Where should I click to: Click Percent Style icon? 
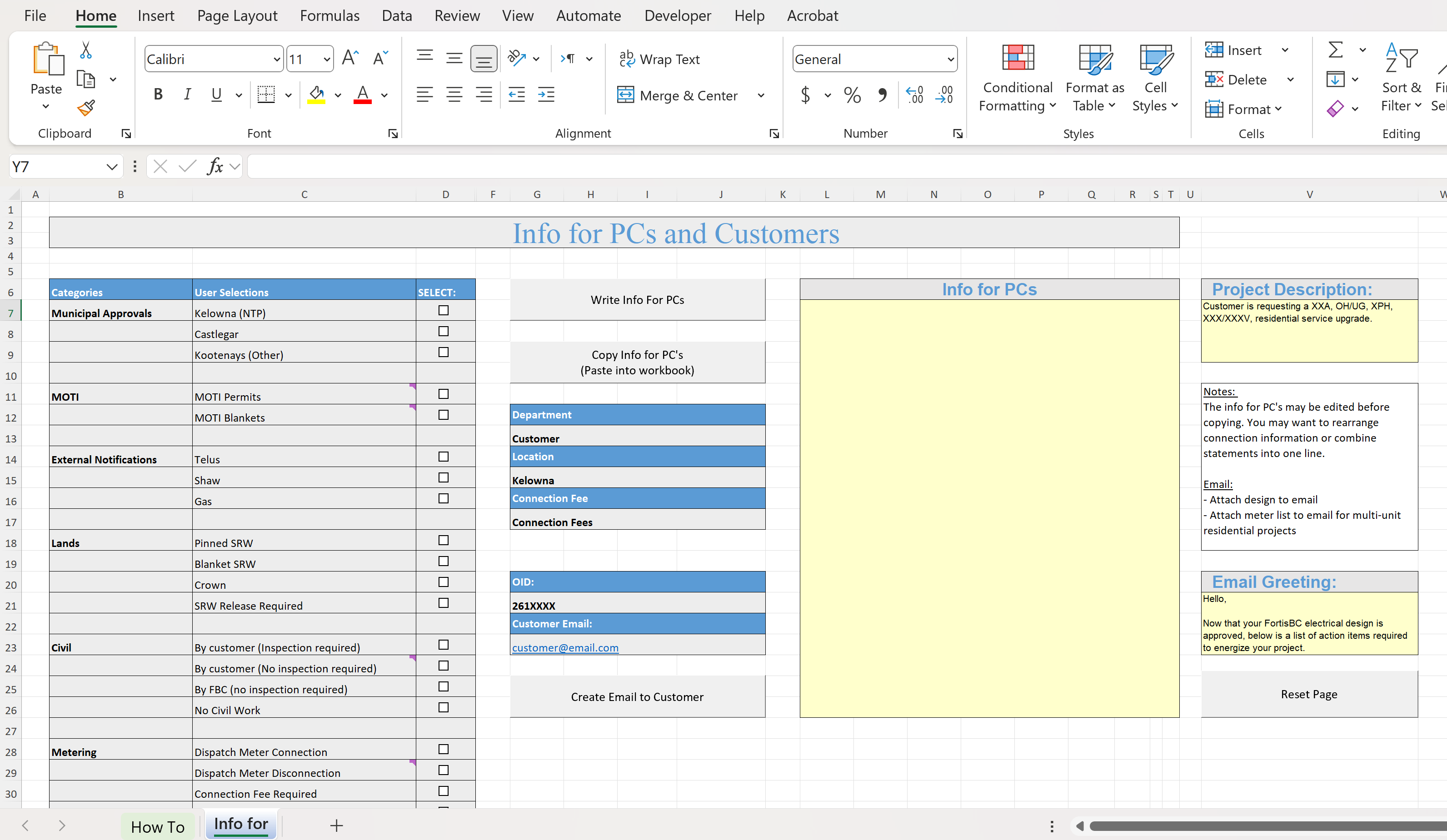tap(852, 95)
